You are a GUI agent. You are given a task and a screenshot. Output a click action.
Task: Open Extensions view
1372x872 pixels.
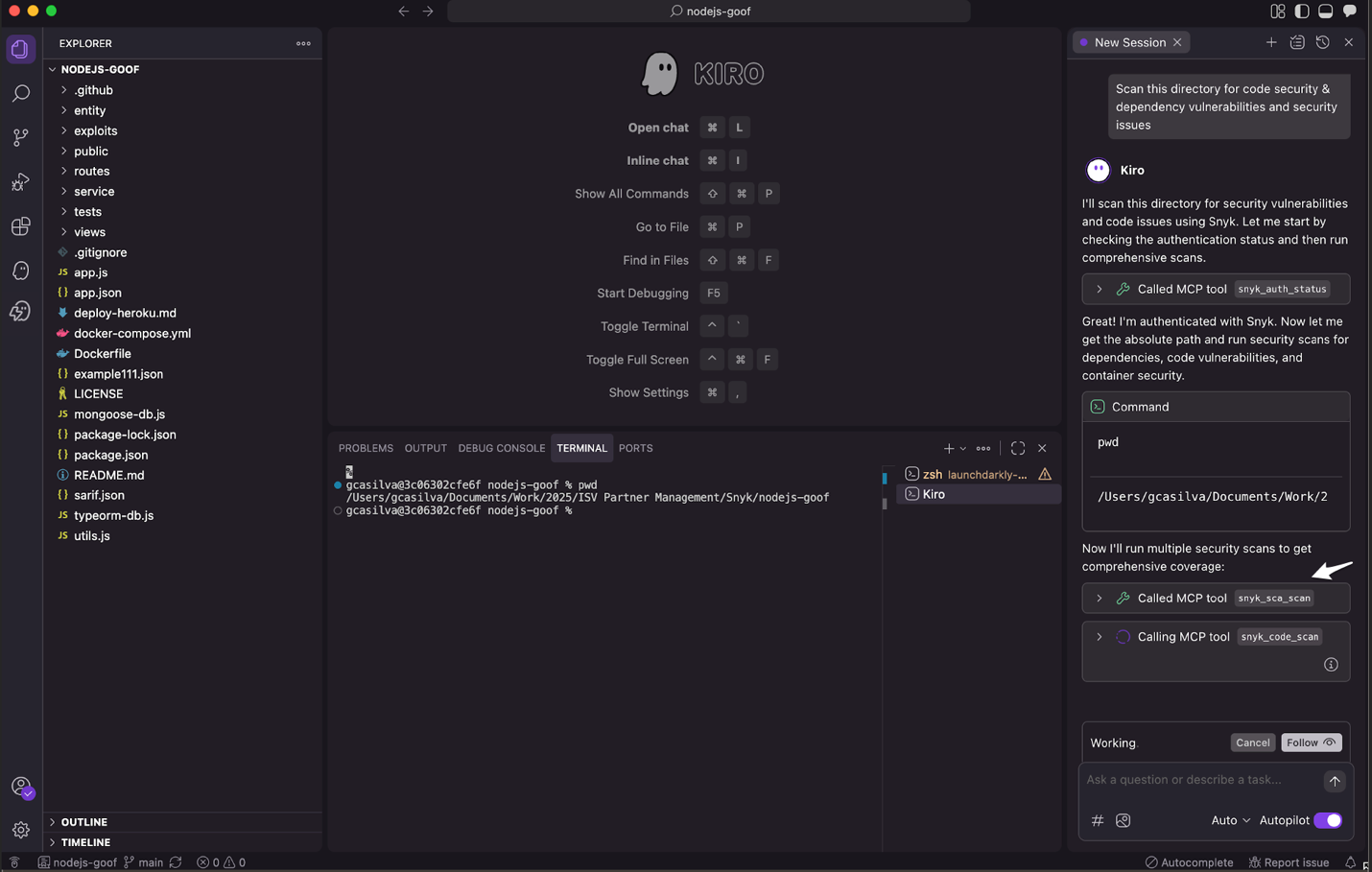(20, 226)
